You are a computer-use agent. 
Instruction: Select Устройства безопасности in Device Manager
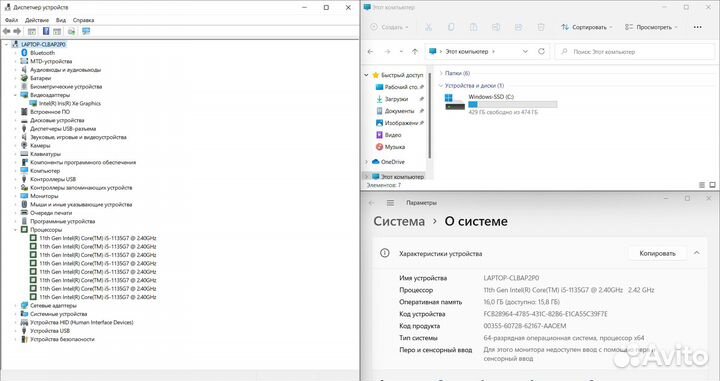62,339
